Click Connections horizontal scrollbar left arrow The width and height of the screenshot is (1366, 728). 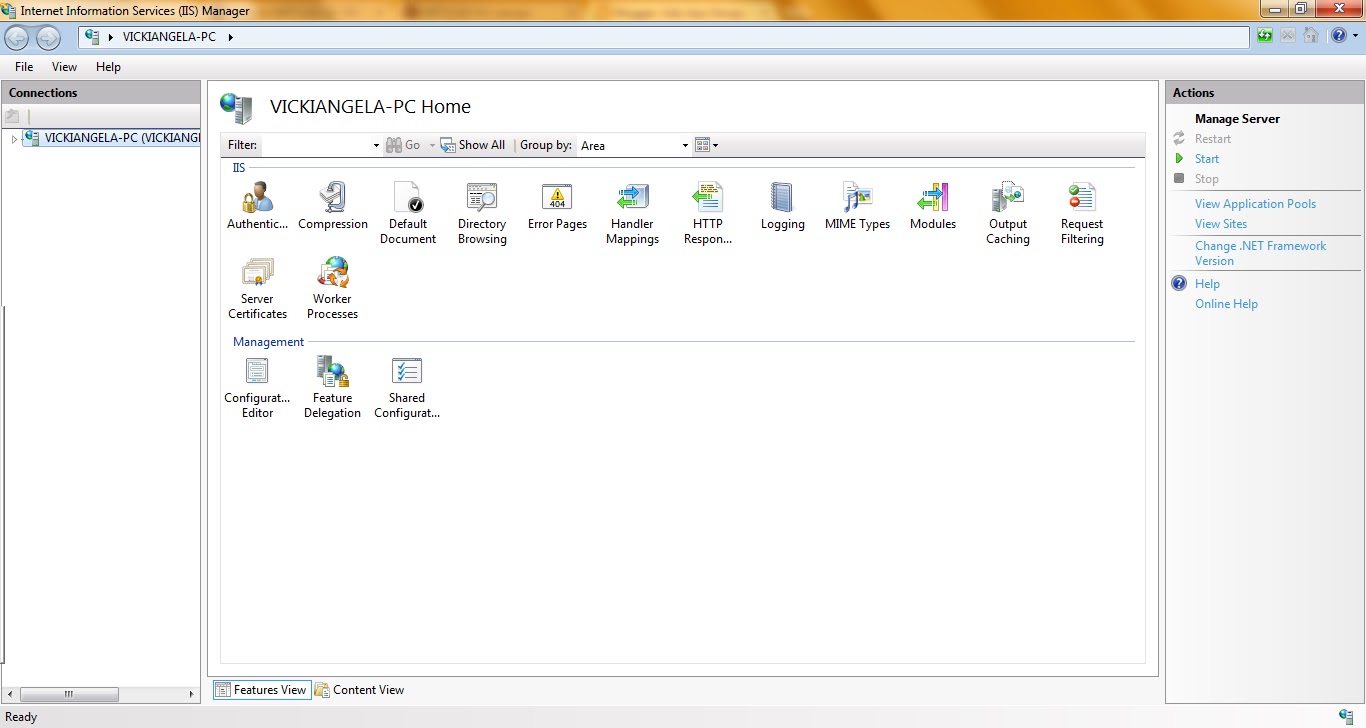pyautogui.click(x=11, y=694)
